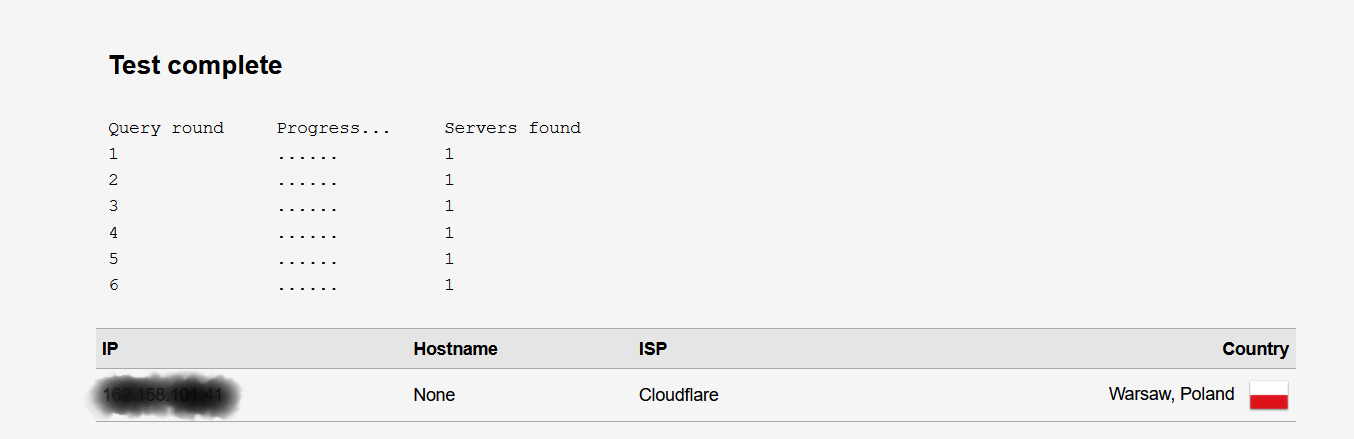Image resolution: width=1354 pixels, height=439 pixels.
Task: Click servers found value for round 2
Action: coord(449,180)
